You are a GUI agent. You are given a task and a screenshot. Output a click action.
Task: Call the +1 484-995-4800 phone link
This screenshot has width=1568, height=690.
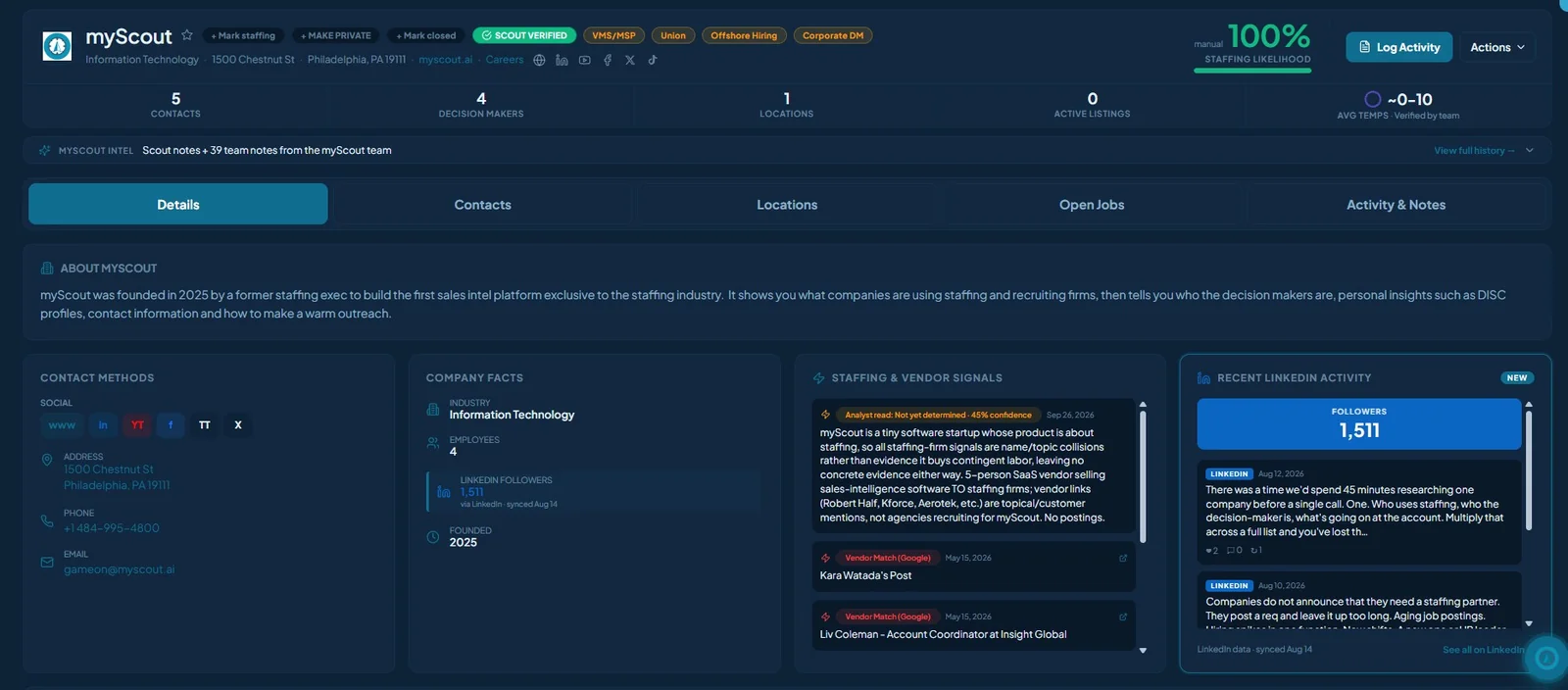click(x=112, y=527)
